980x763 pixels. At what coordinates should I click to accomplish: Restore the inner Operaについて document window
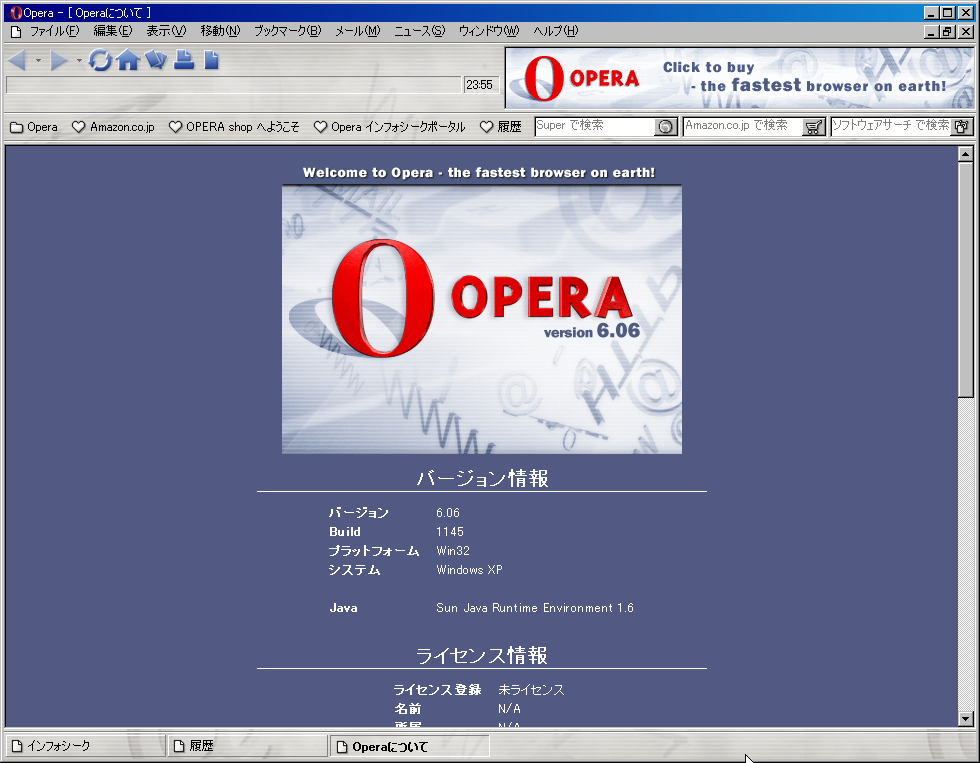click(x=948, y=31)
